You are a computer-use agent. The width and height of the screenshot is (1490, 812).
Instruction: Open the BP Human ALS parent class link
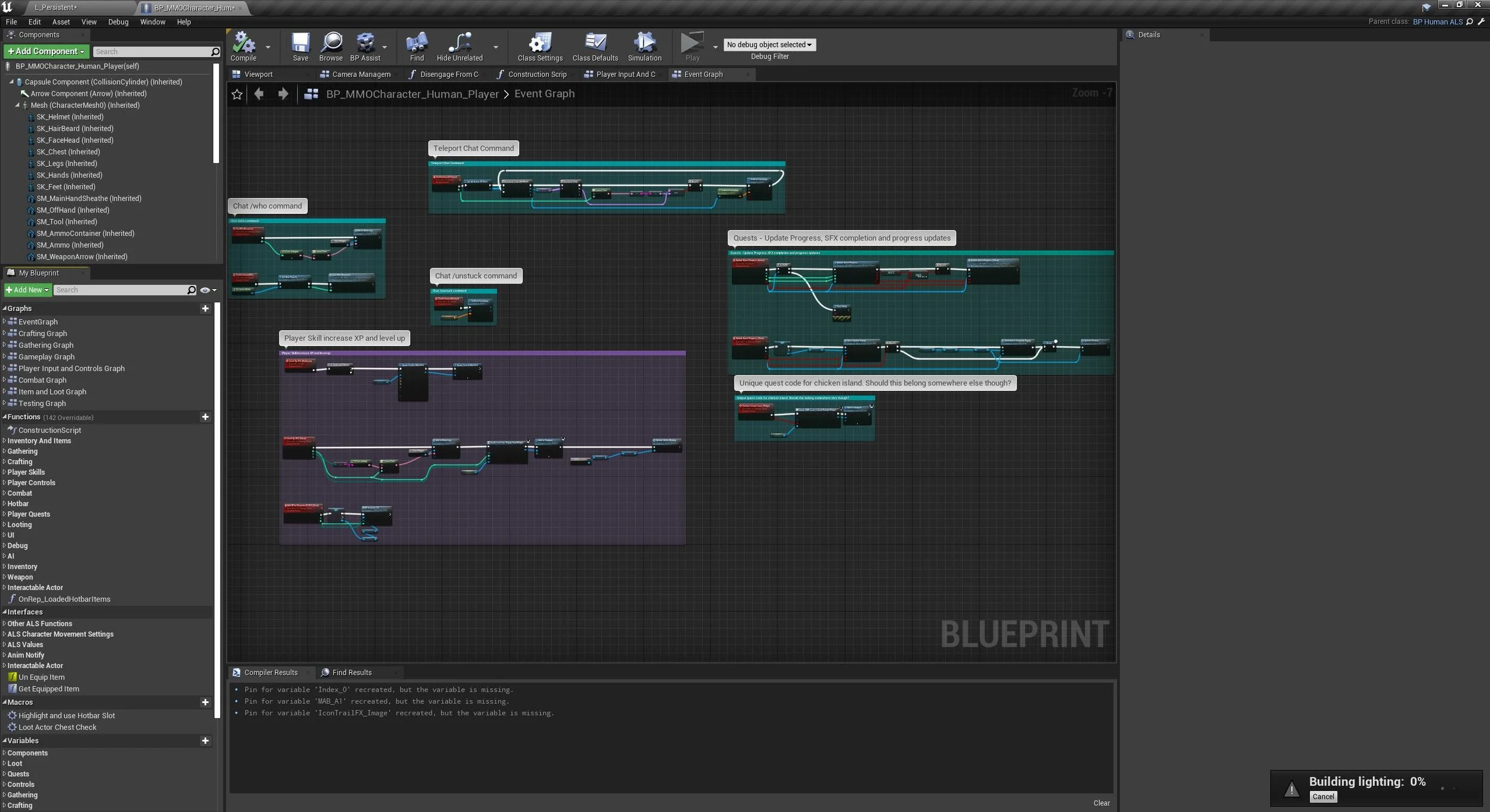(x=1437, y=22)
